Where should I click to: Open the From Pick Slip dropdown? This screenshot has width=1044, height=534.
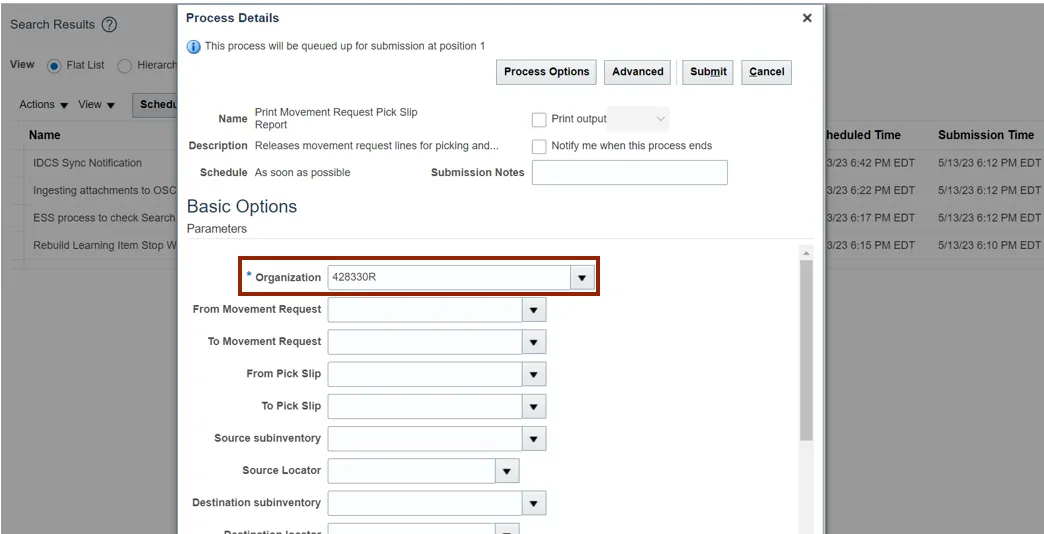point(533,374)
